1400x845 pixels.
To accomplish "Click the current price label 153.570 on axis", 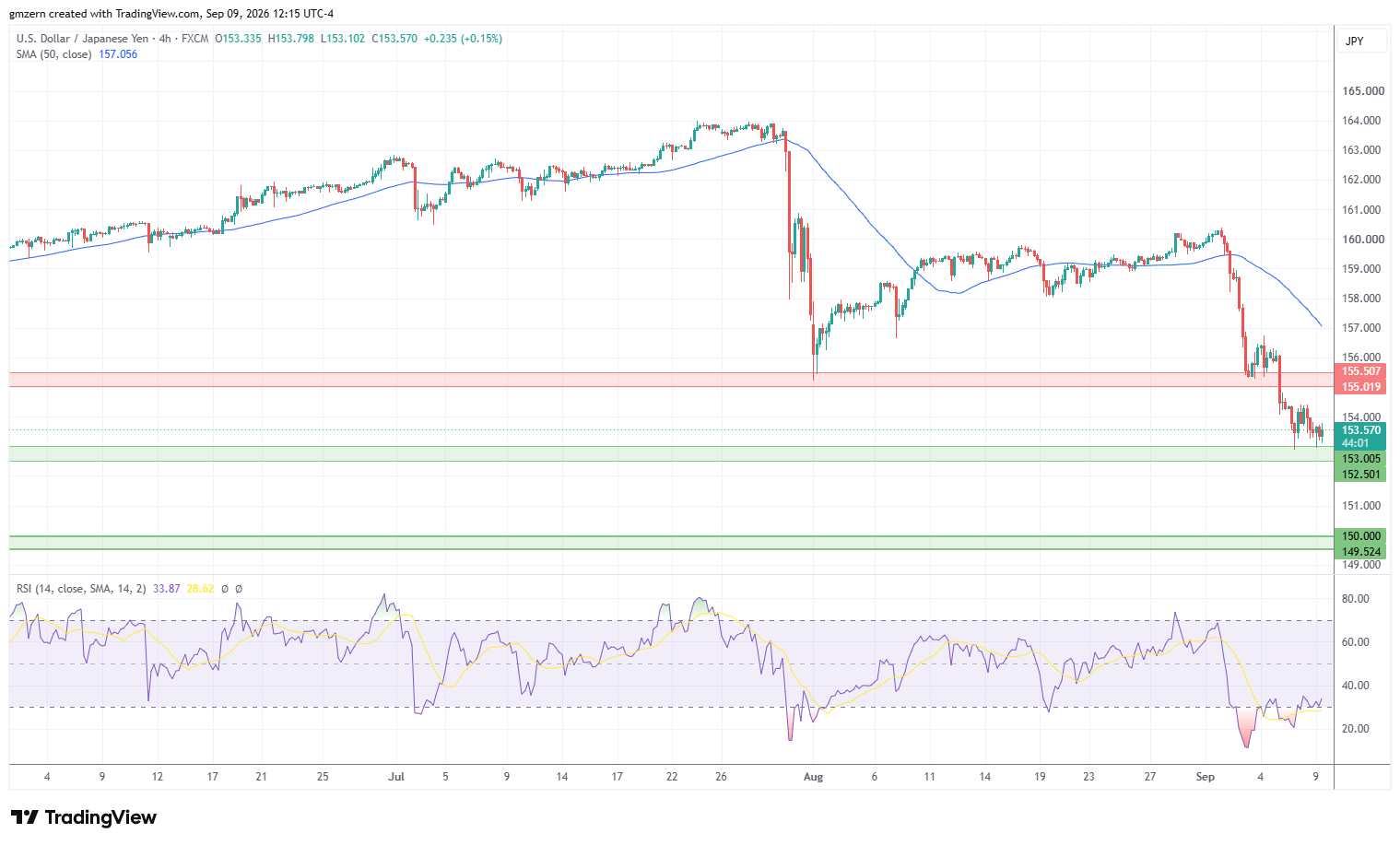I will (x=1360, y=430).
